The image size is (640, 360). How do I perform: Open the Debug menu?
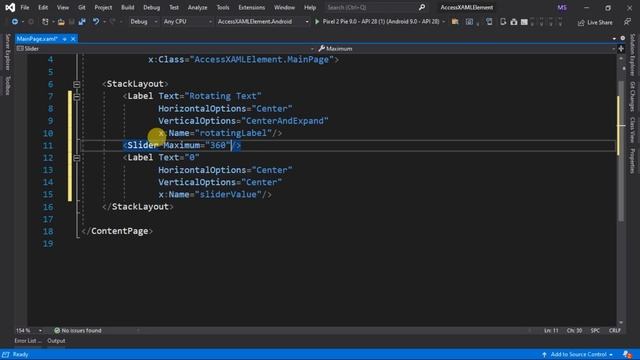pos(151,7)
